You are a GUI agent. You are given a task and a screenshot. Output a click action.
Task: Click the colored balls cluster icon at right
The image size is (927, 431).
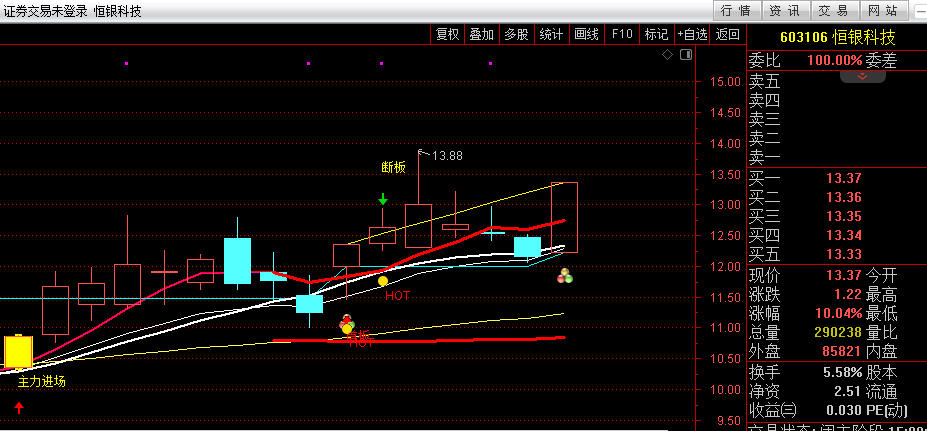pos(564,275)
